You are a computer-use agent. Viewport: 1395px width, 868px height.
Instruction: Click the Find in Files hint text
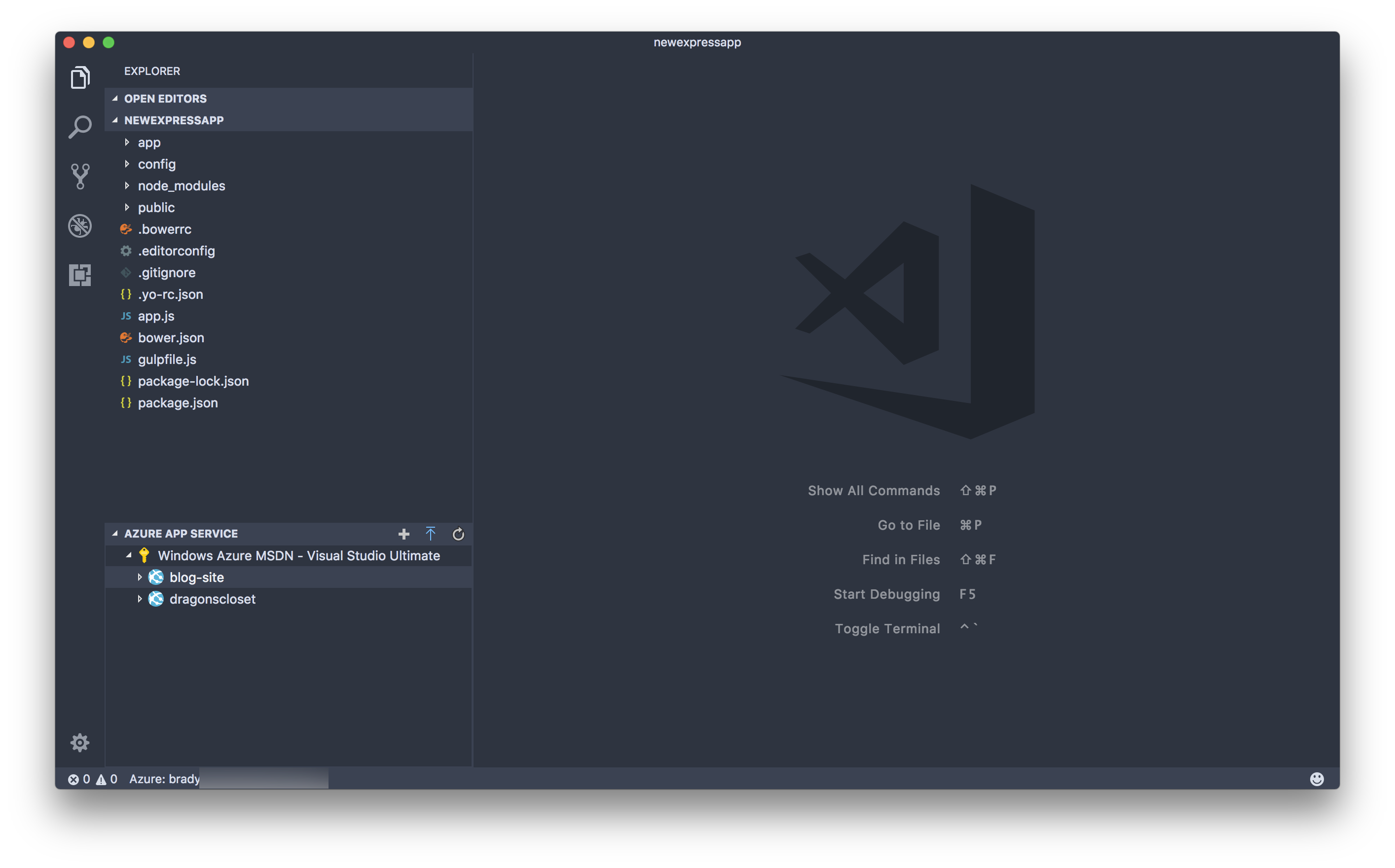[901, 559]
